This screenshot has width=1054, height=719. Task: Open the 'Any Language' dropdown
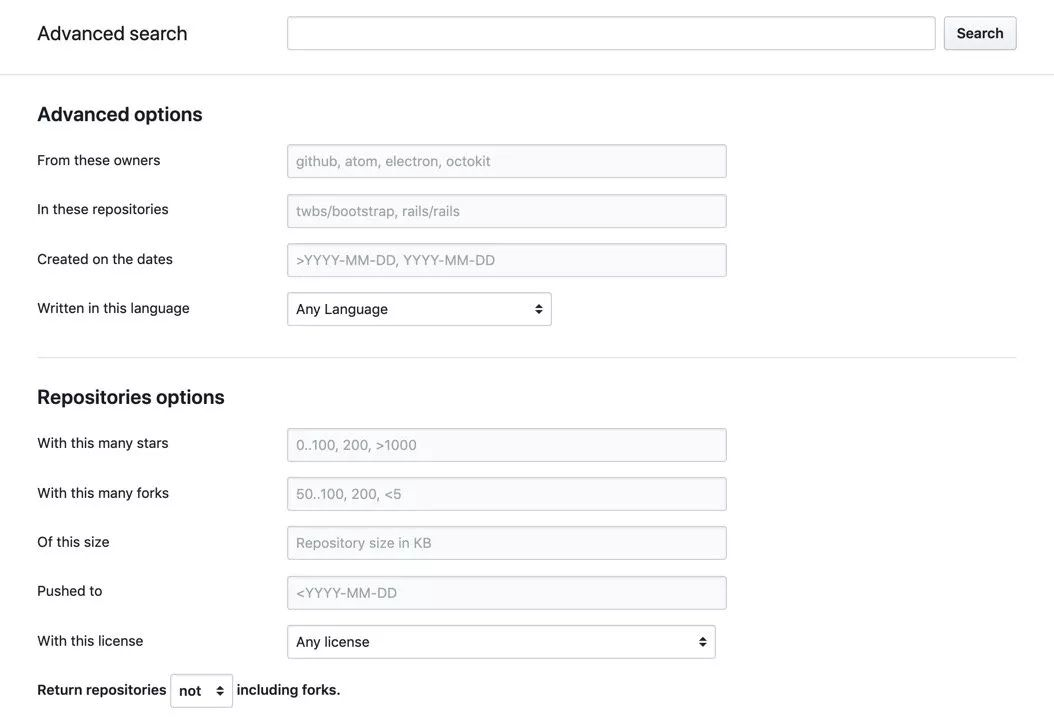419,309
